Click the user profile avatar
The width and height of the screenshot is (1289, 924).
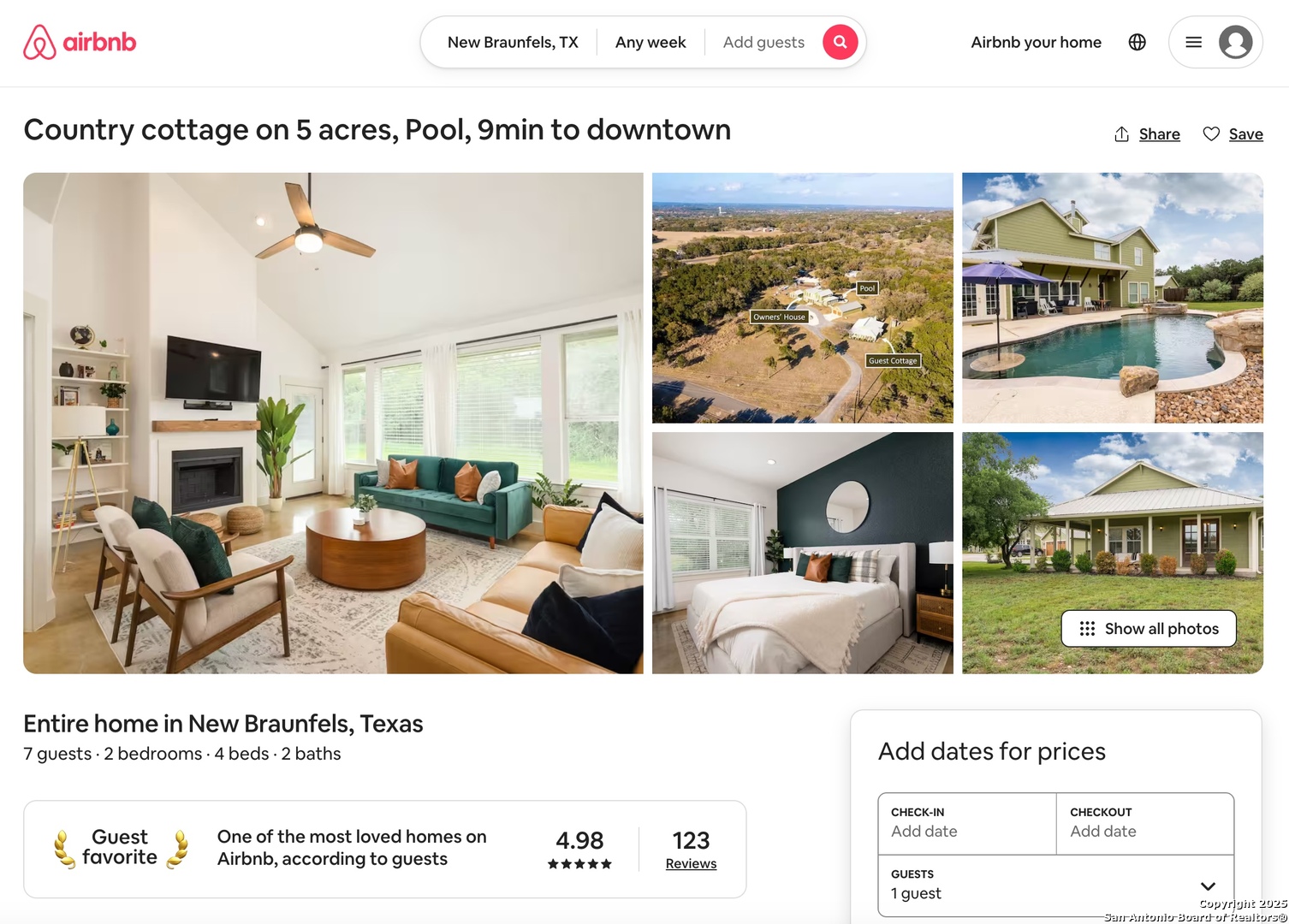click(1235, 42)
